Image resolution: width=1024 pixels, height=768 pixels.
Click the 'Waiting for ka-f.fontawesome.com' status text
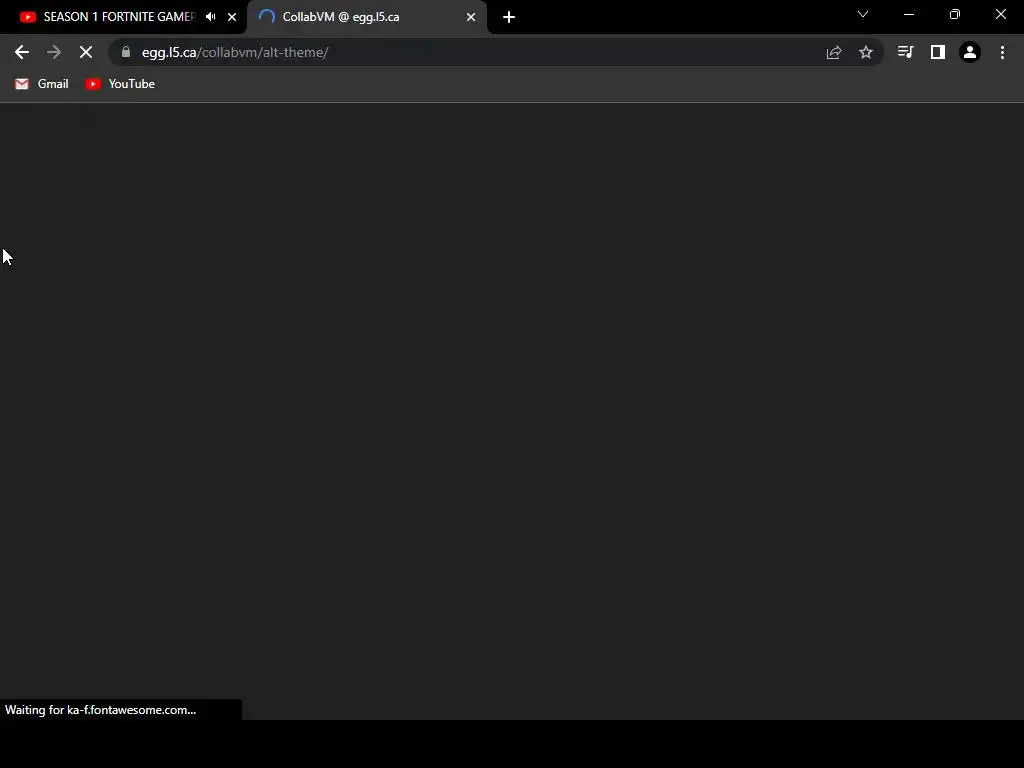click(x=101, y=710)
